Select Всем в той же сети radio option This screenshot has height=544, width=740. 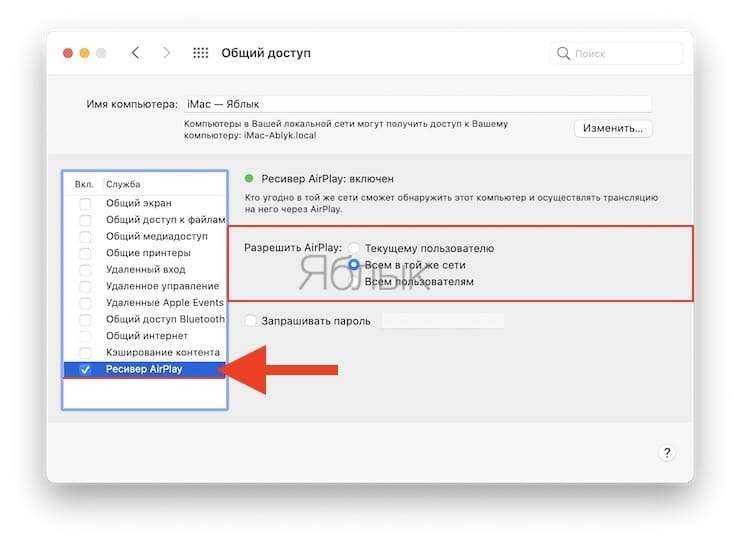(353, 265)
